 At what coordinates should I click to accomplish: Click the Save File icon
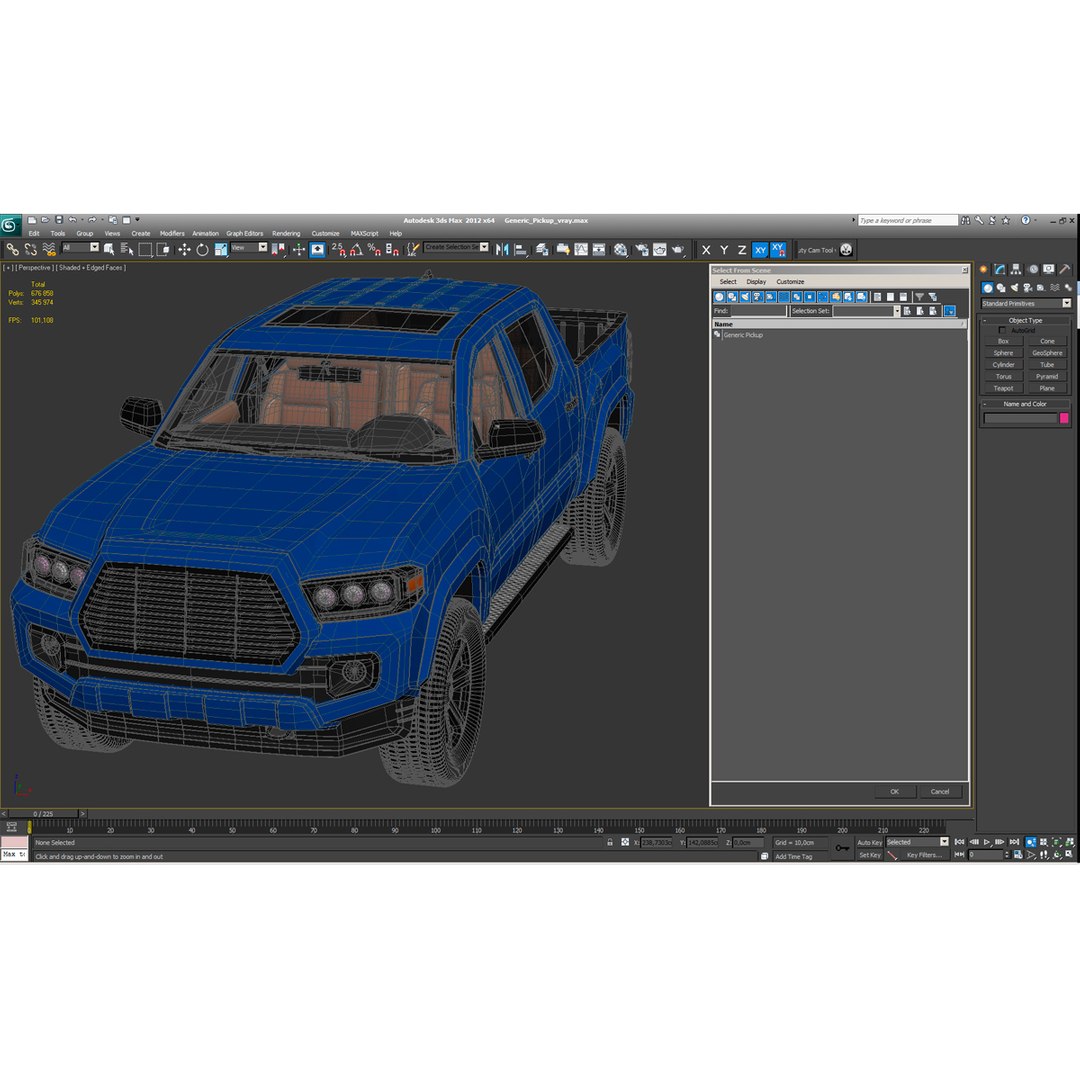pos(59,220)
